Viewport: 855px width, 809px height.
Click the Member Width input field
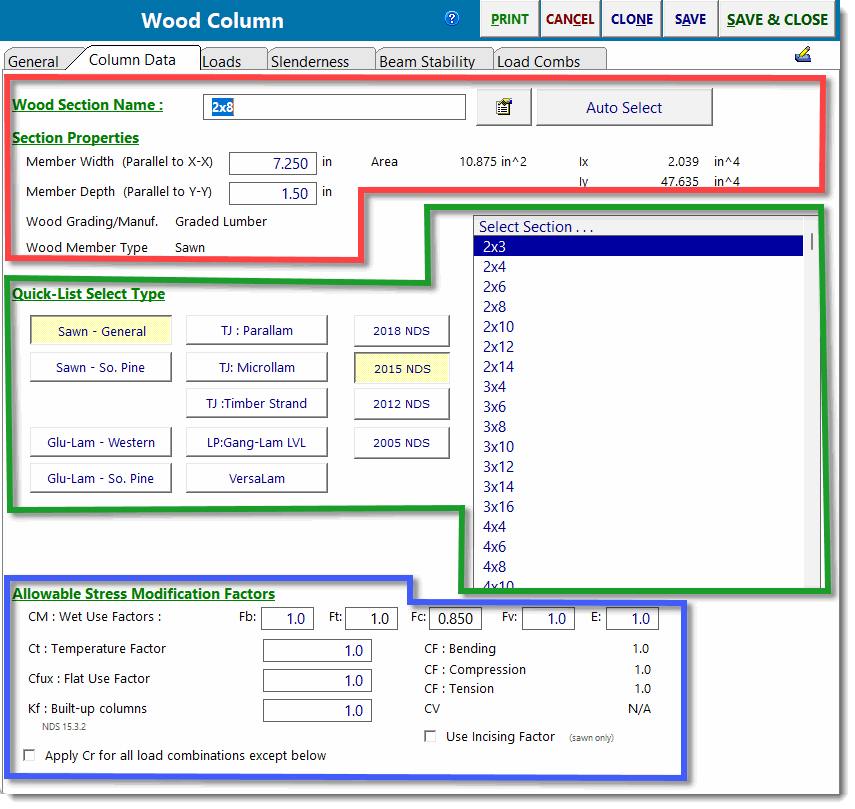point(272,162)
